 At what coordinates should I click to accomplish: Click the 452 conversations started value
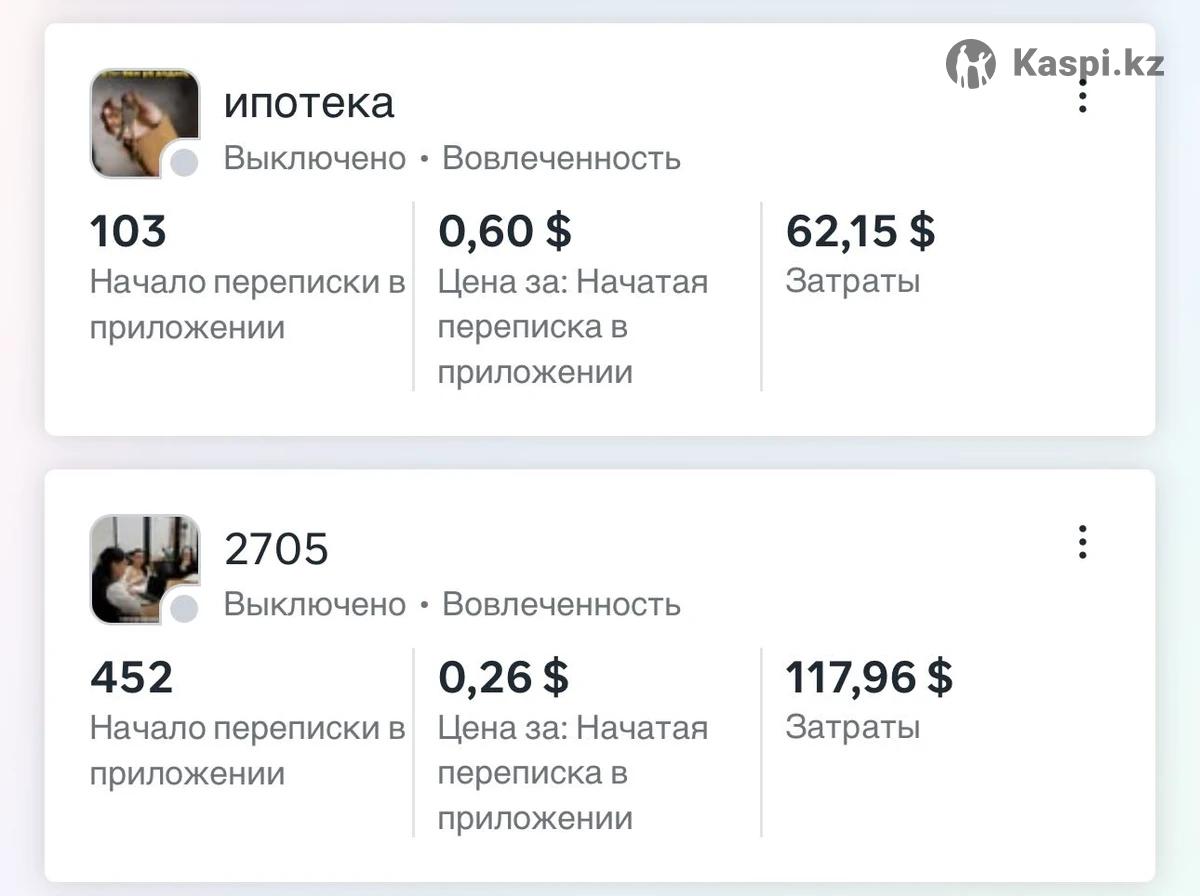click(x=132, y=678)
